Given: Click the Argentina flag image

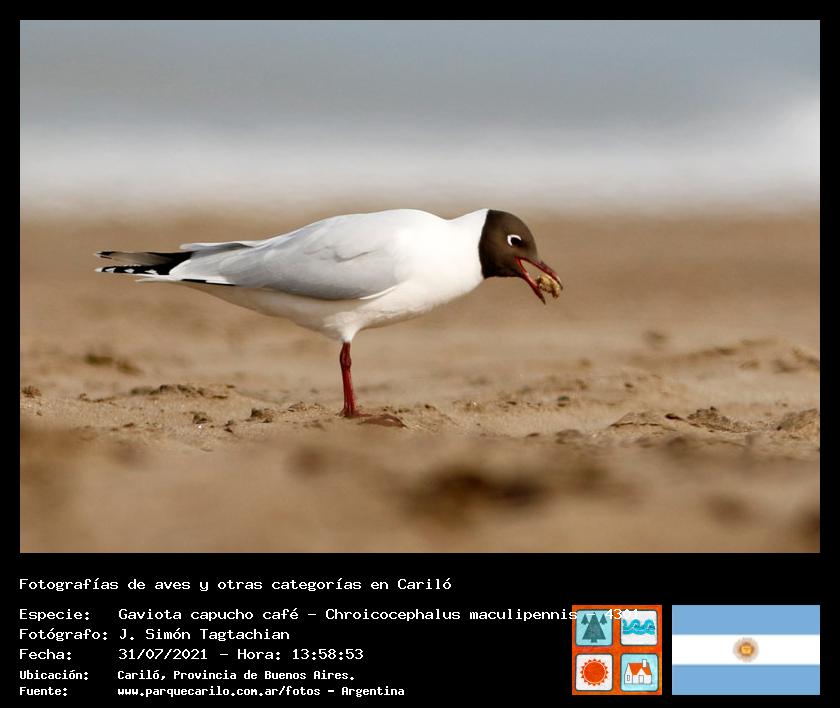Looking at the screenshot, I should (745, 650).
